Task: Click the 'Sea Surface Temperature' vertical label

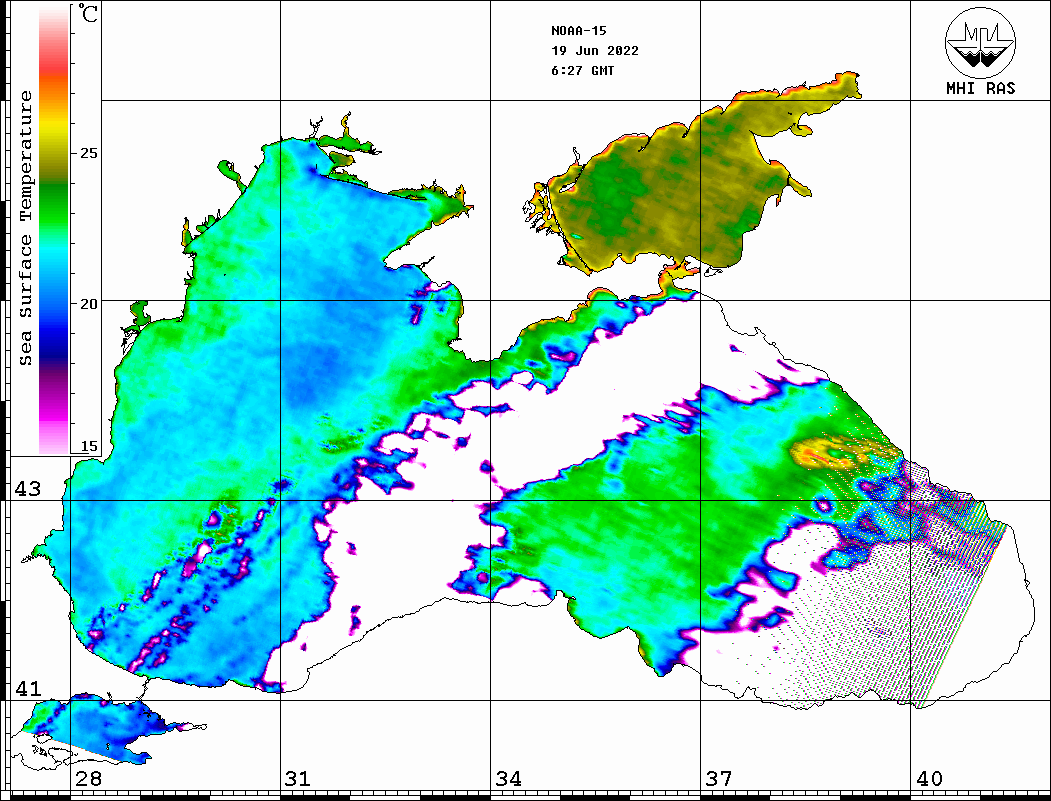Action: coord(25,228)
